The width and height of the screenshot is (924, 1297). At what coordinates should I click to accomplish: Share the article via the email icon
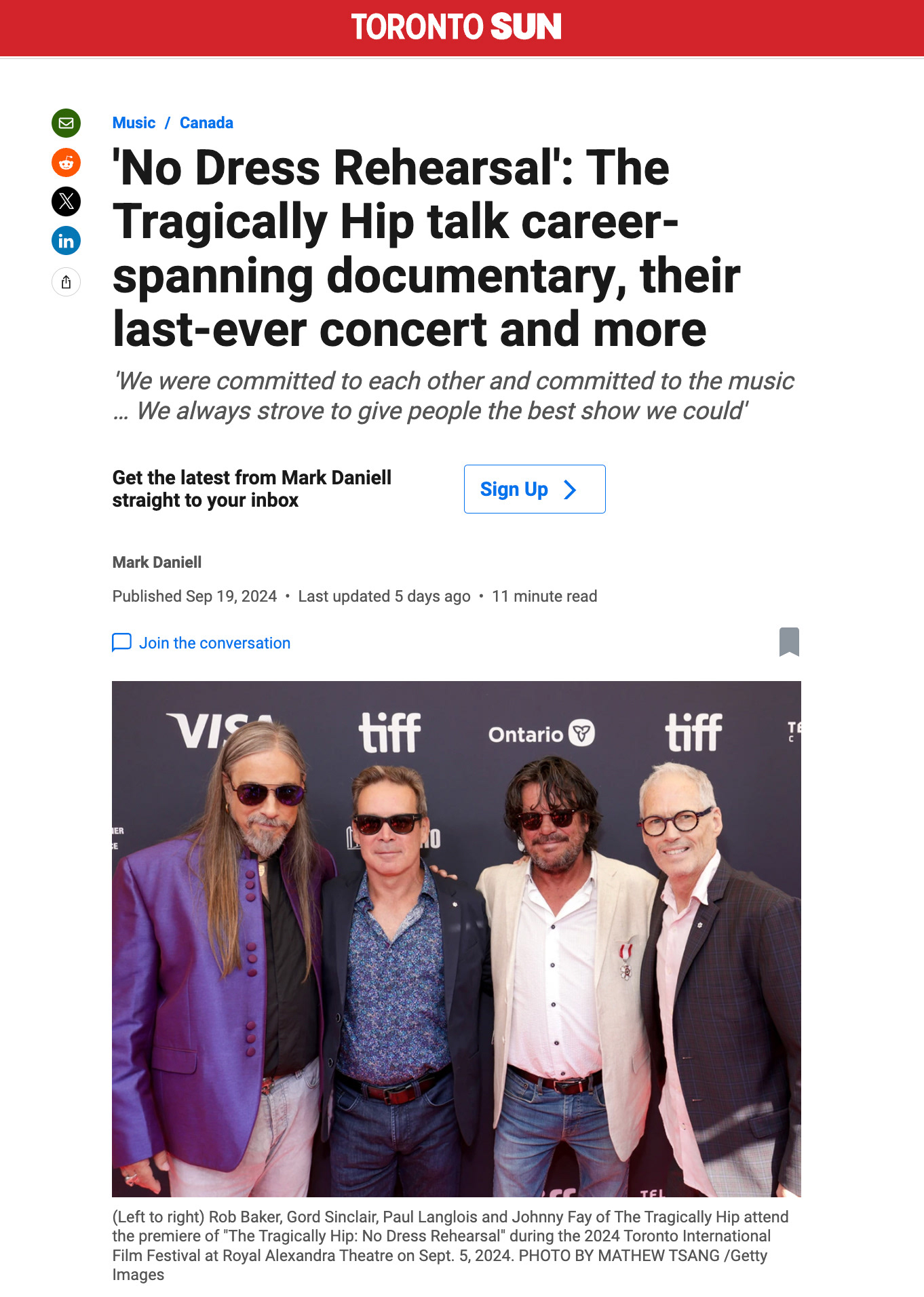tap(66, 123)
